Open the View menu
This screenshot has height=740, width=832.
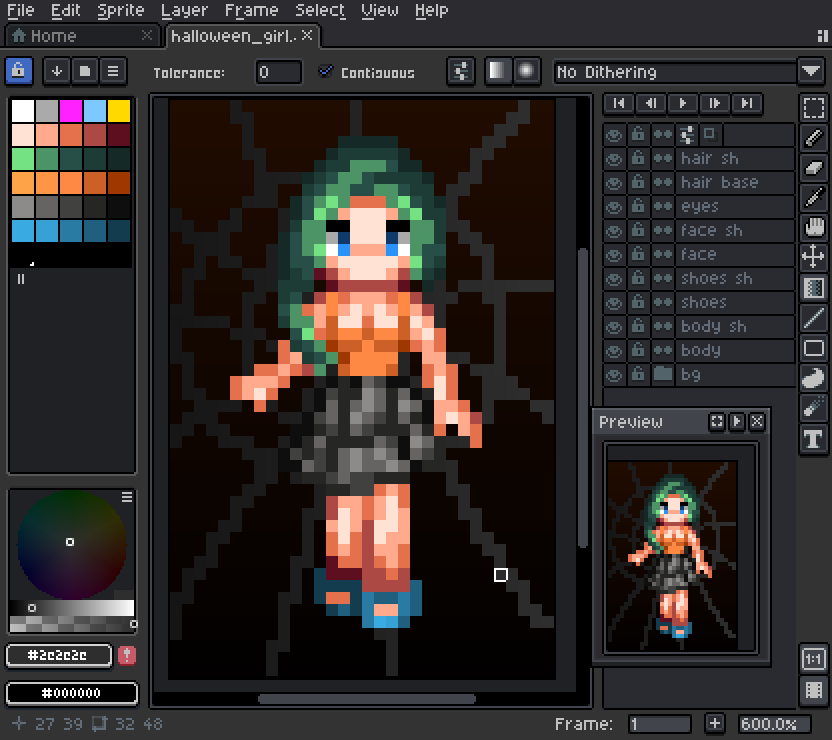tap(380, 10)
